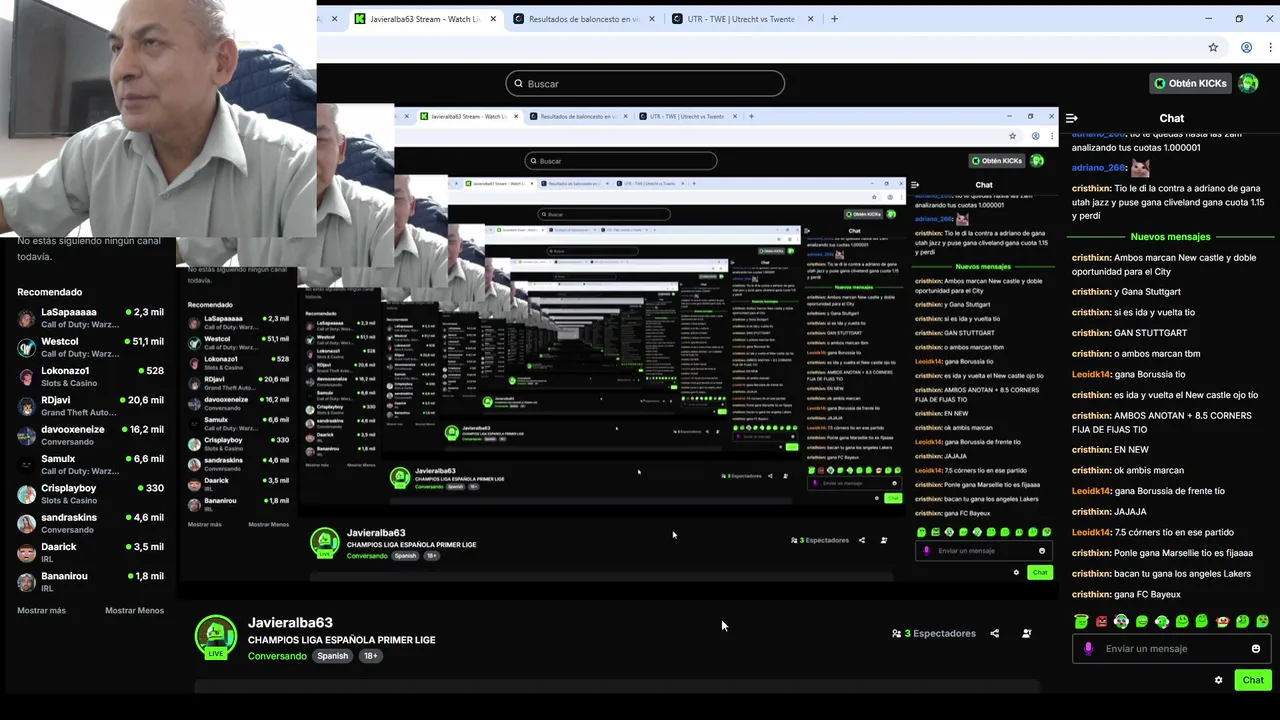Click the Obtén KICKs button

pos(1190,83)
